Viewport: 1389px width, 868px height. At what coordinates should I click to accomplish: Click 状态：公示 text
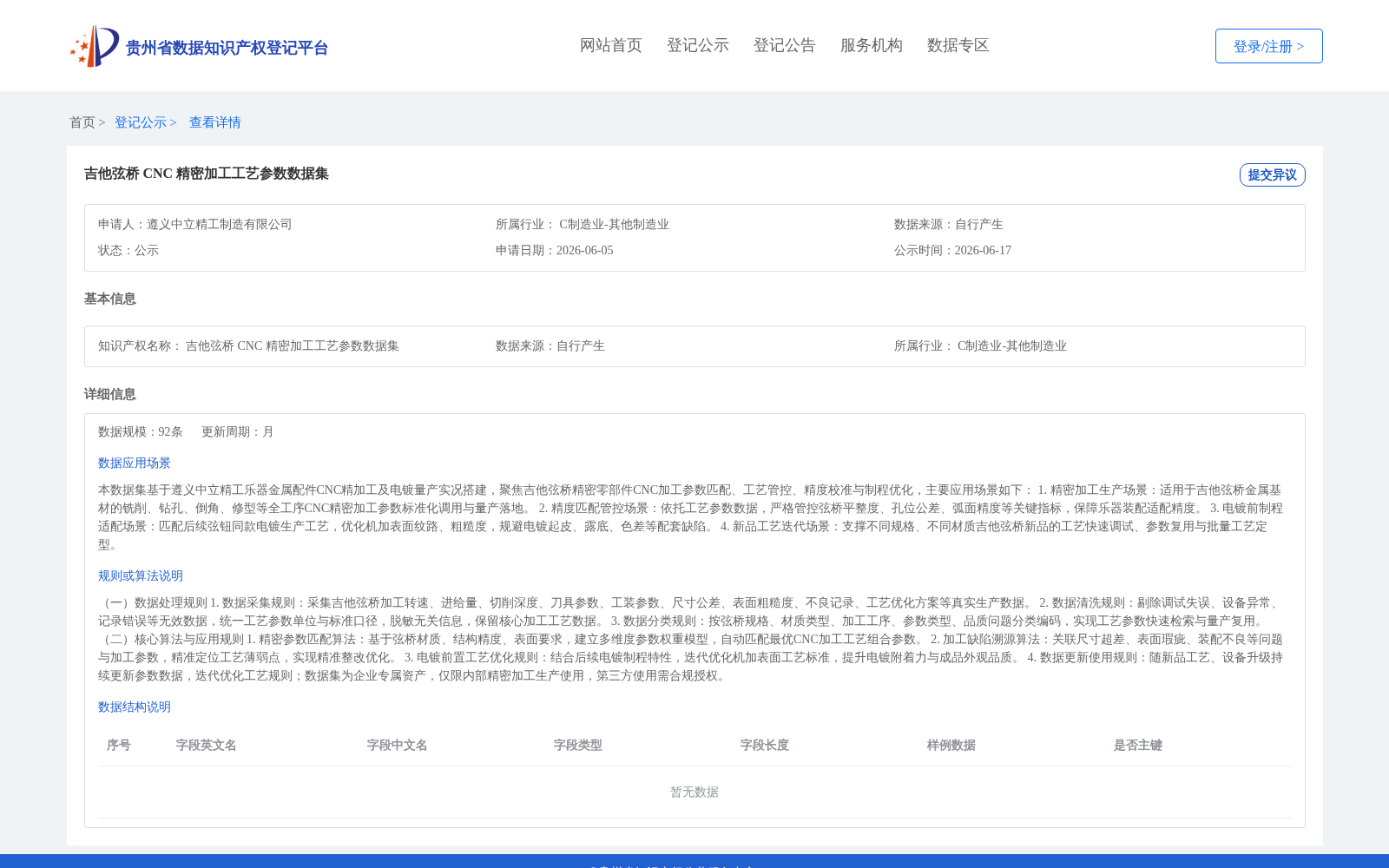tap(128, 250)
